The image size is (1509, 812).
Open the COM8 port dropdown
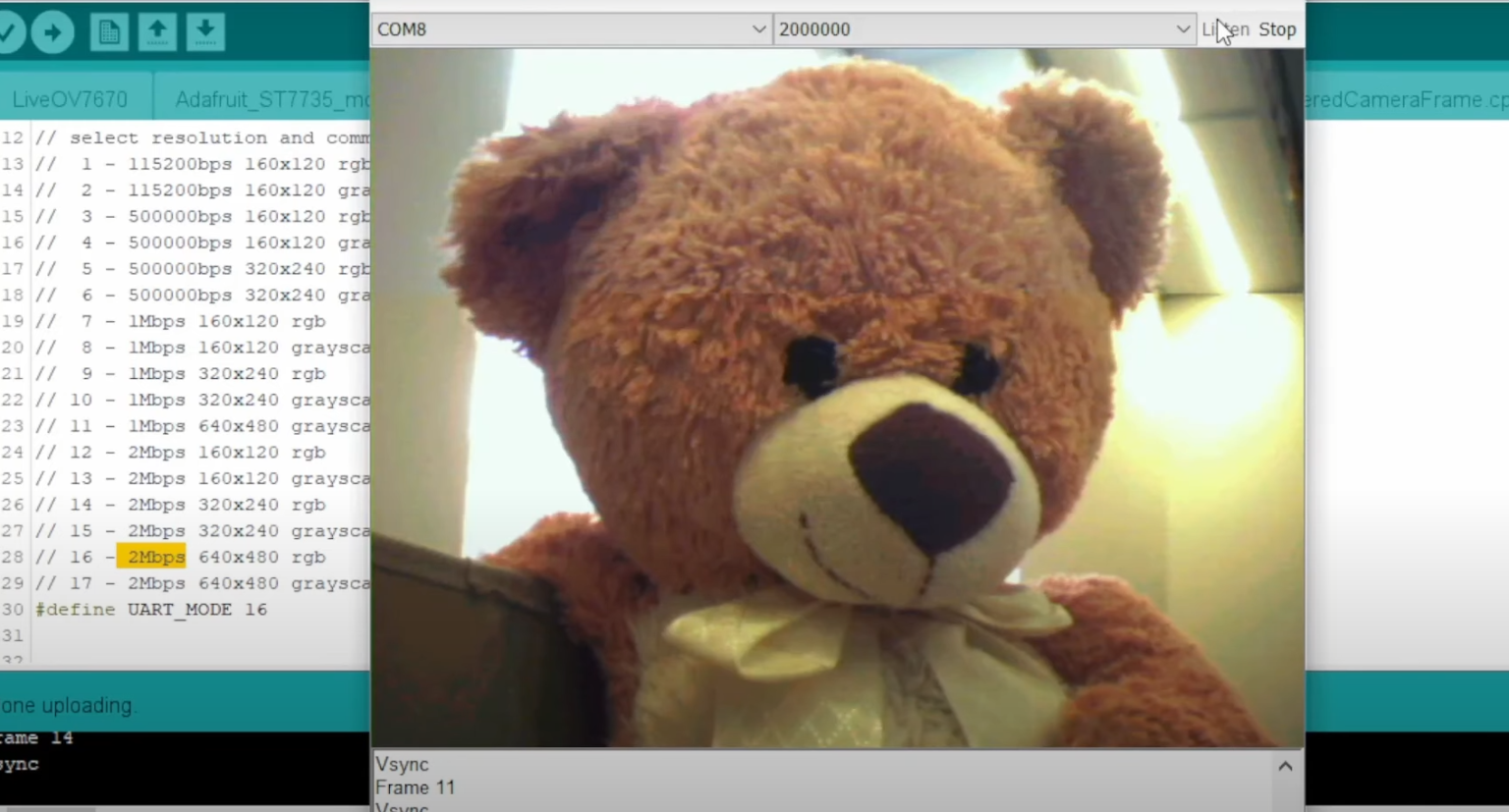[x=571, y=29]
